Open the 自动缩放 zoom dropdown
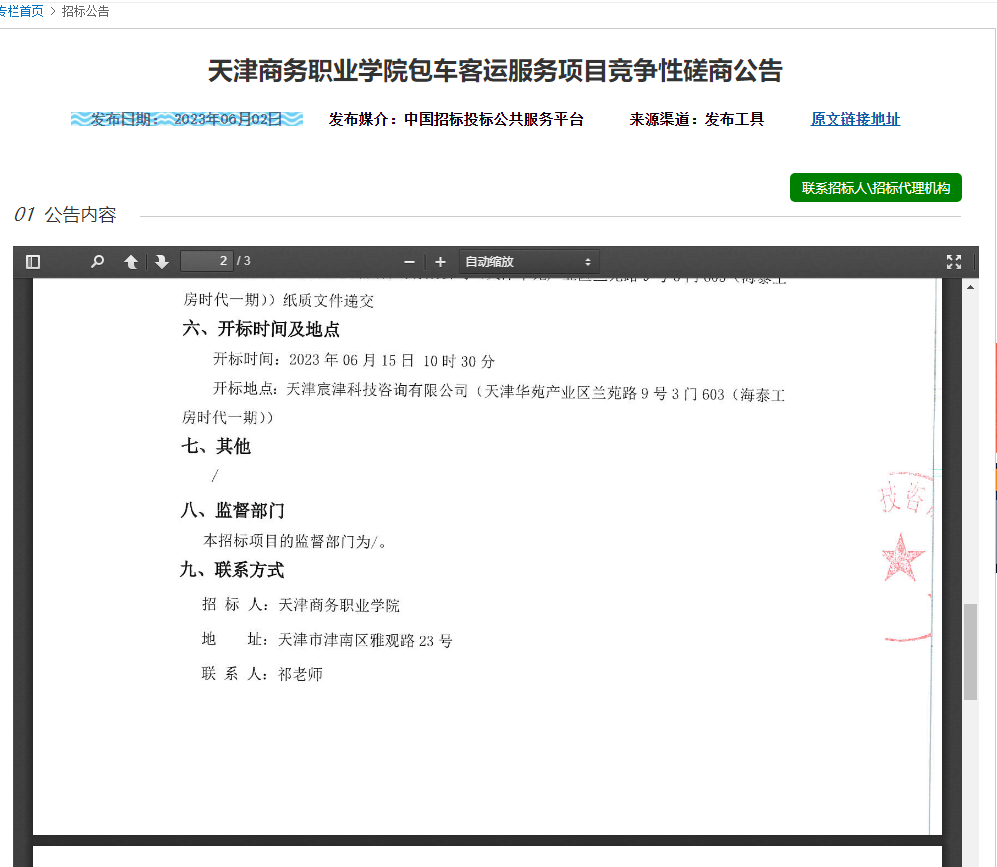 (529, 262)
